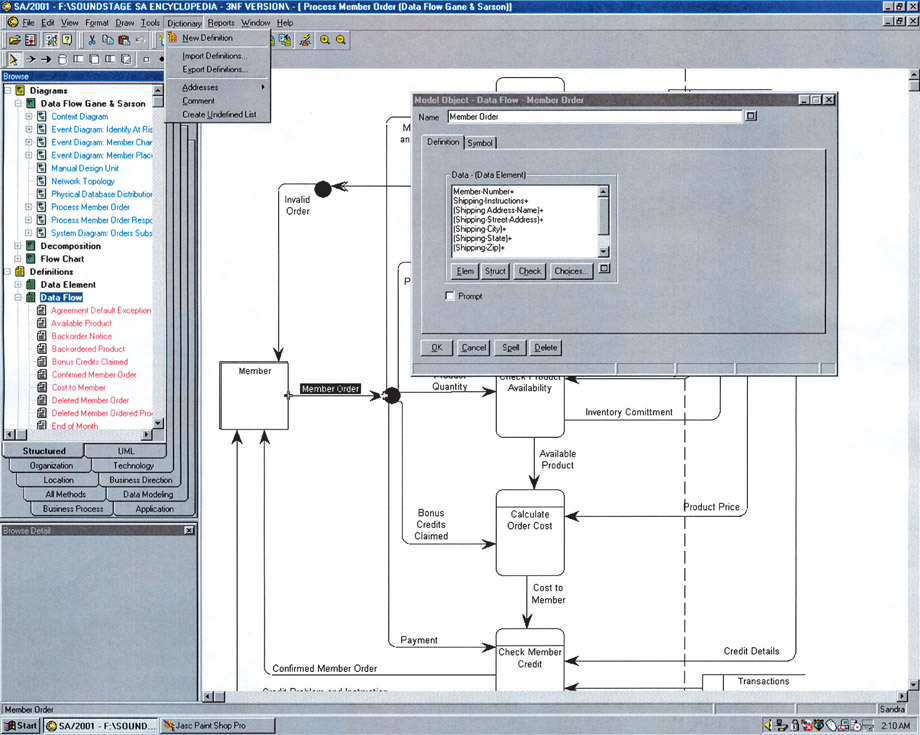Click data element list scroll down arrow
The height and width of the screenshot is (735, 920).
point(603,252)
